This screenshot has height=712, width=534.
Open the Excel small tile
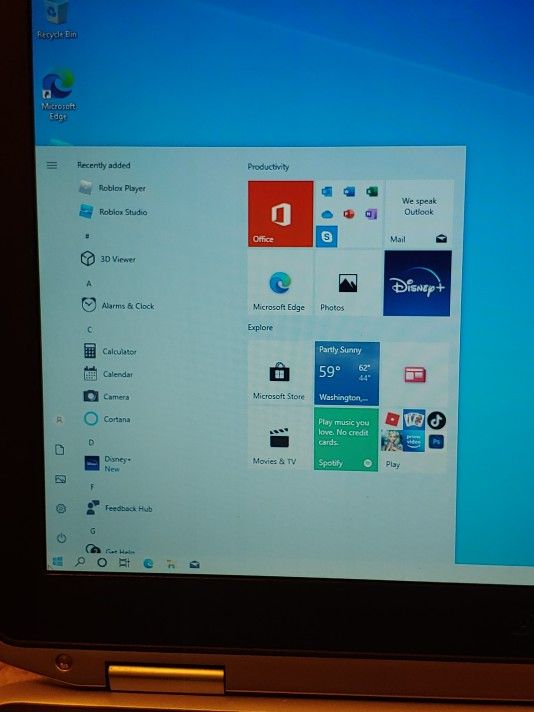click(372, 191)
